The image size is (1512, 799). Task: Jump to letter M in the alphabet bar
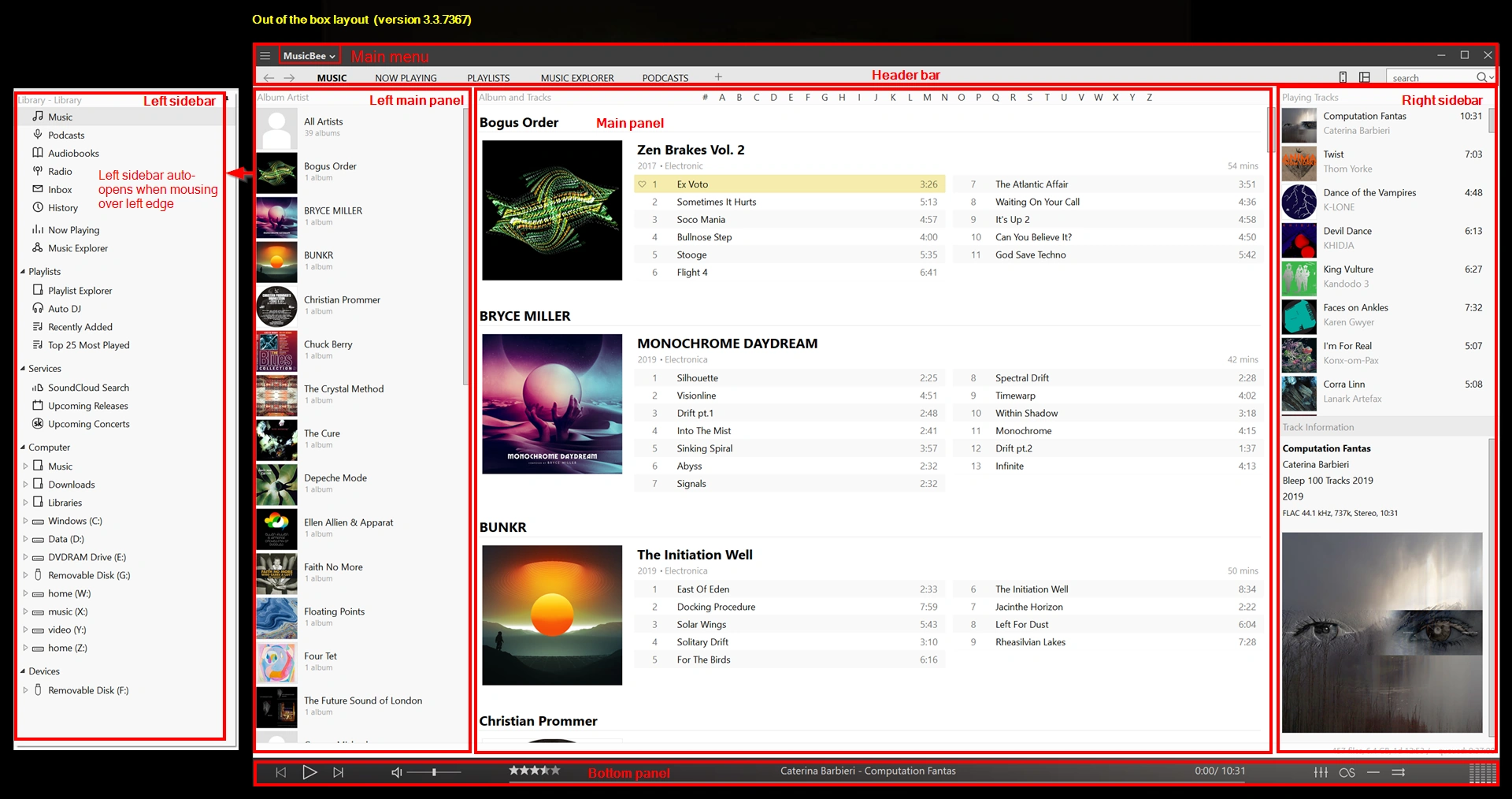pos(926,97)
